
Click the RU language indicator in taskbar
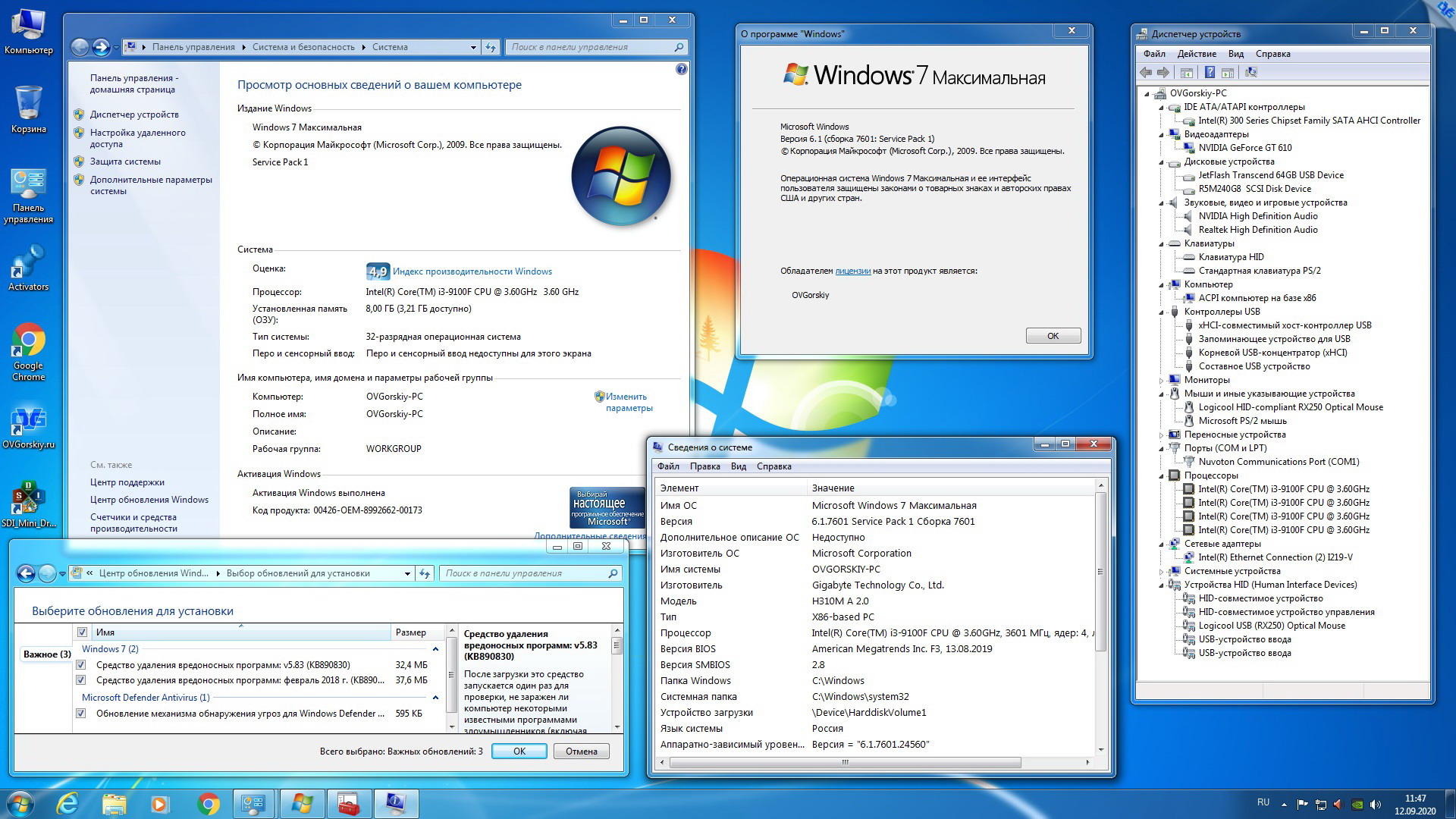1263,802
